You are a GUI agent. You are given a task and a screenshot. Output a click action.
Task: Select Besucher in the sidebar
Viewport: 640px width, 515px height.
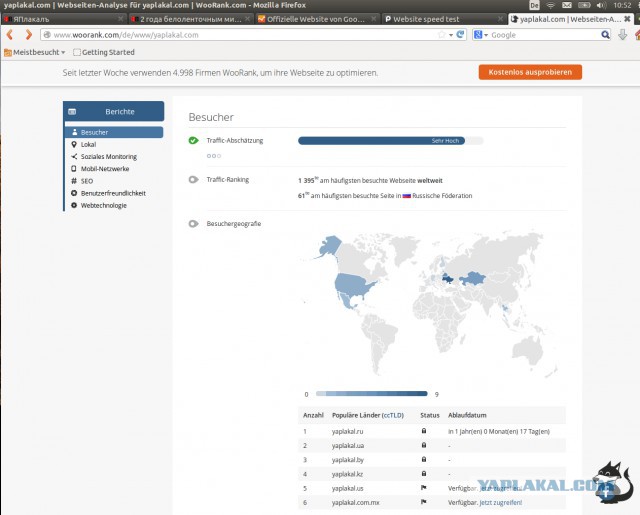coord(114,132)
